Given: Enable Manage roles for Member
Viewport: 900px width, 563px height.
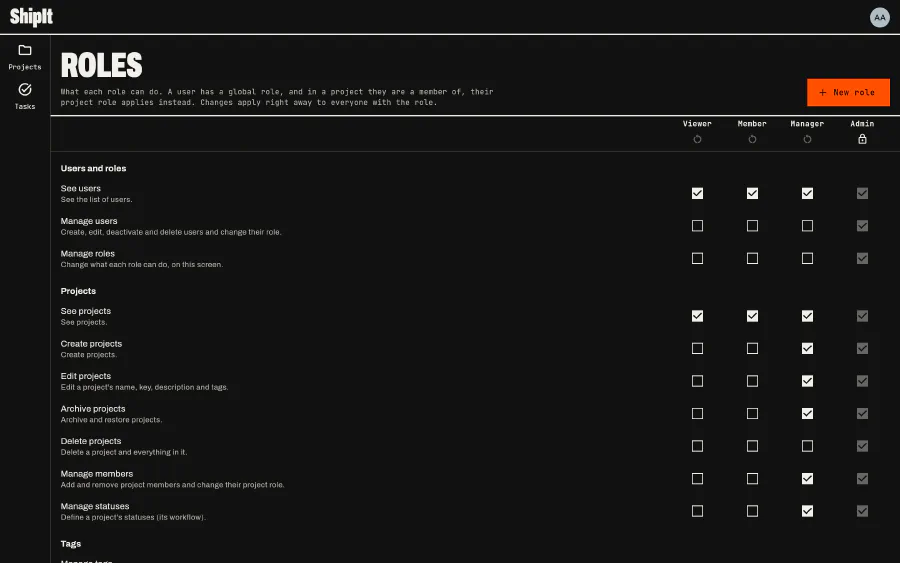Looking at the screenshot, I should (x=752, y=259).
